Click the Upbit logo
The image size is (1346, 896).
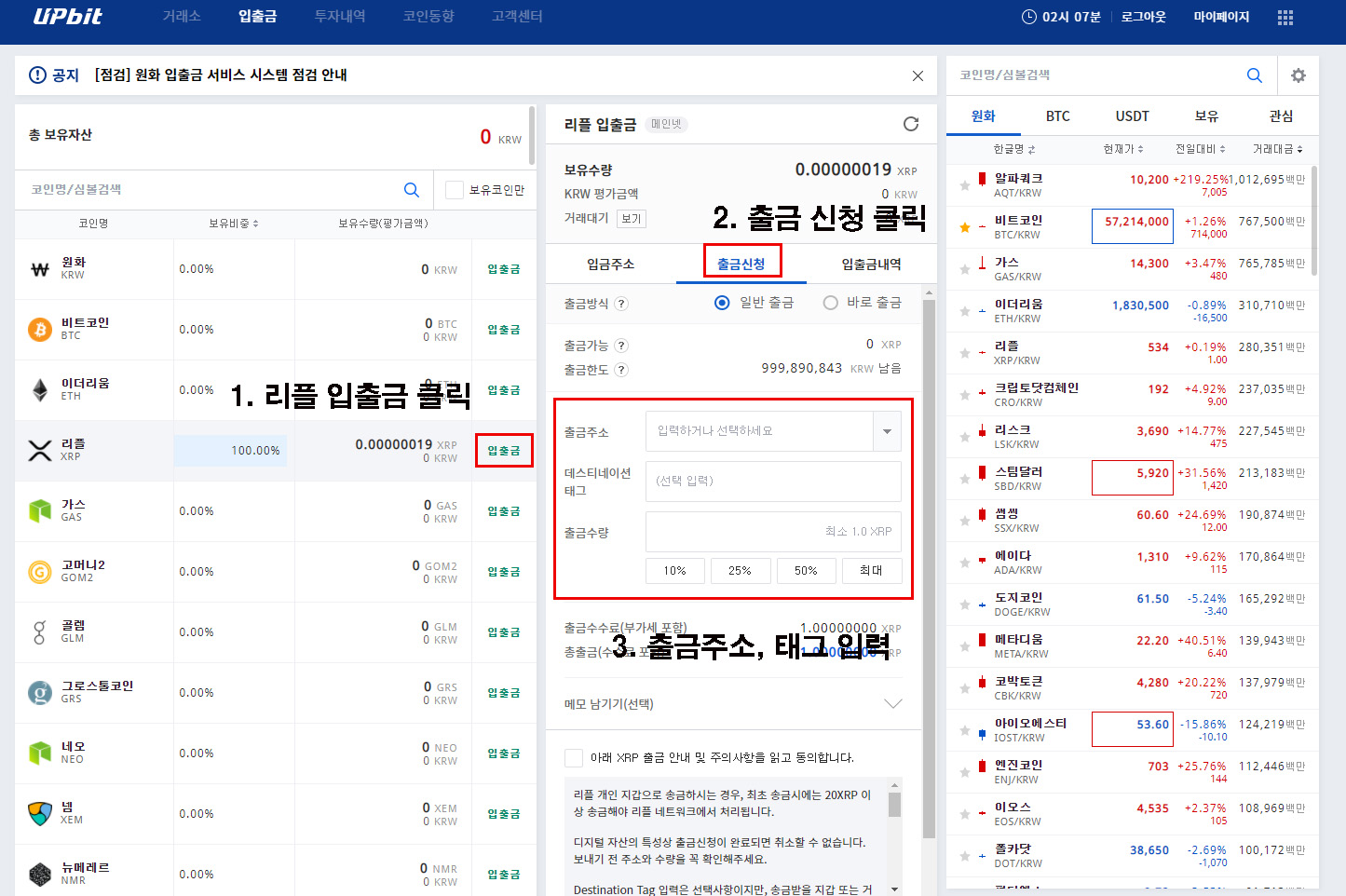pyautogui.click(x=67, y=17)
